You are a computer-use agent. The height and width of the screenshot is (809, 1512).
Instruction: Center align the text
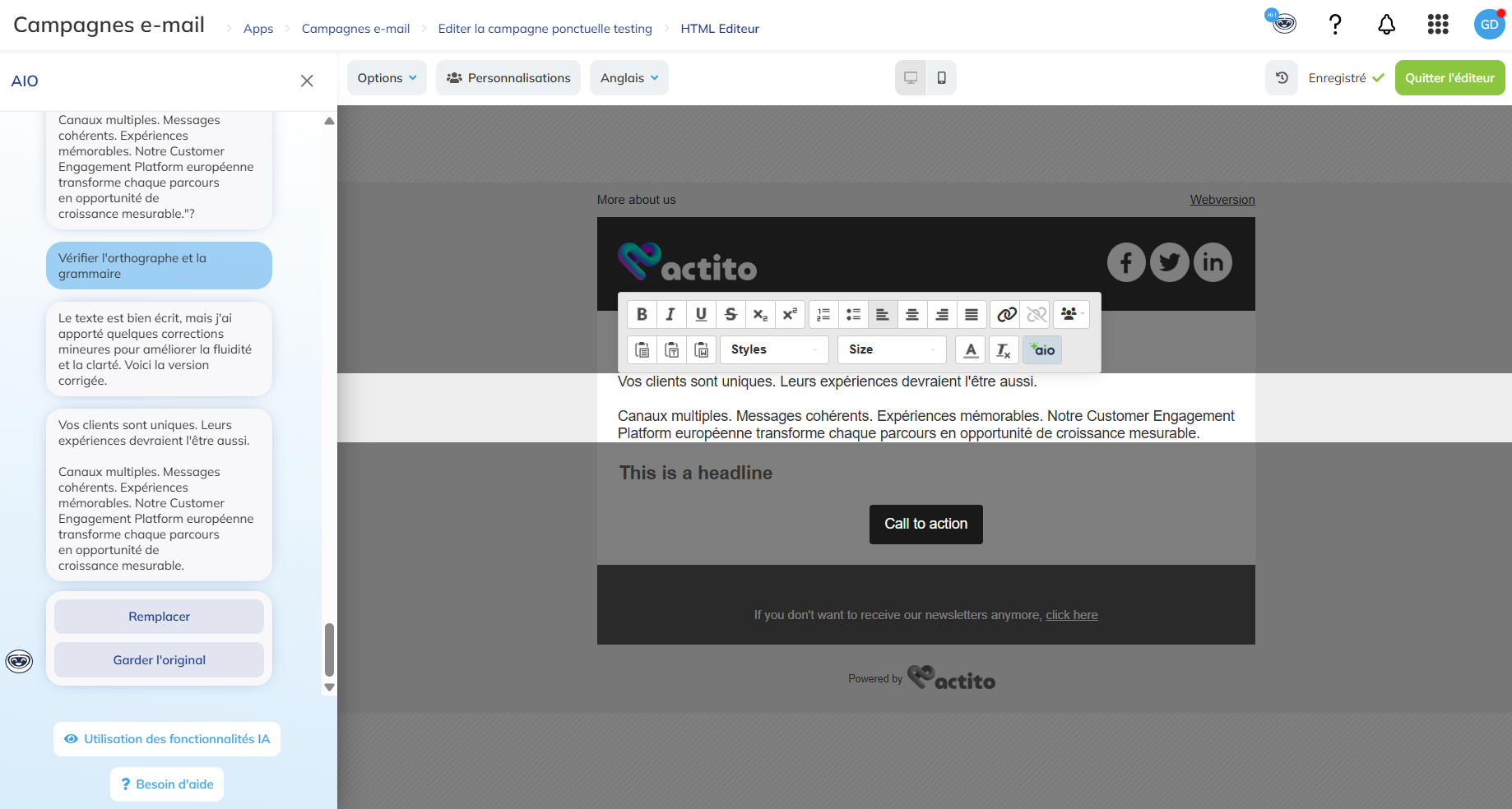912,314
